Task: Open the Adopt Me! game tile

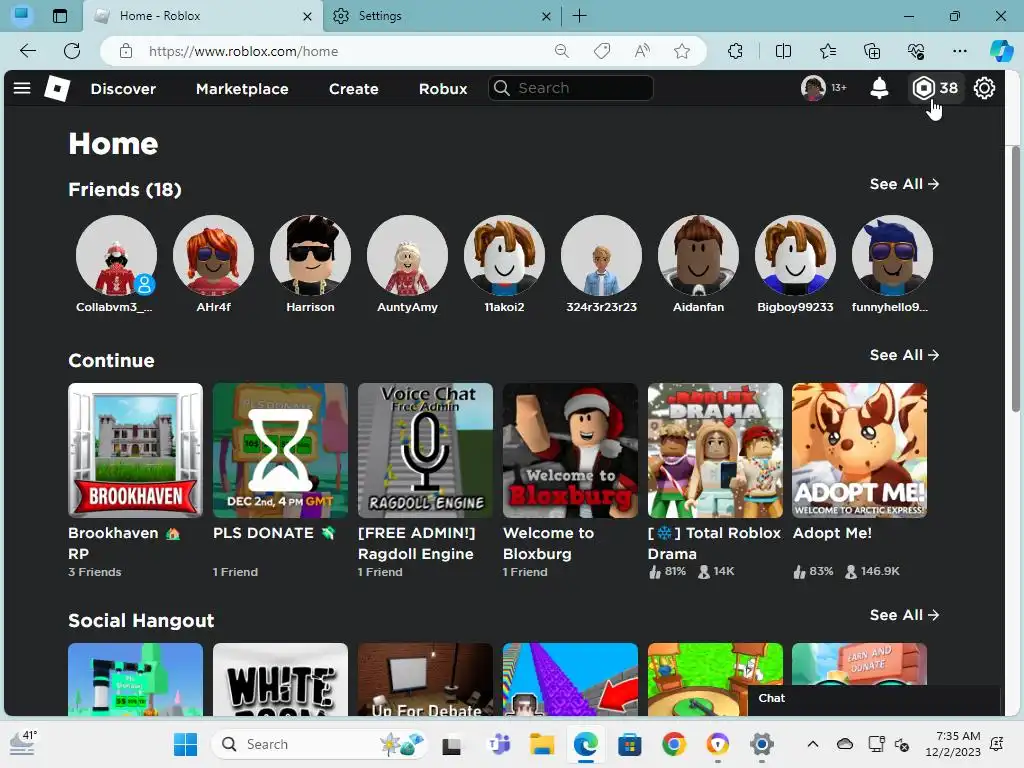Action: (x=859, y=451)
